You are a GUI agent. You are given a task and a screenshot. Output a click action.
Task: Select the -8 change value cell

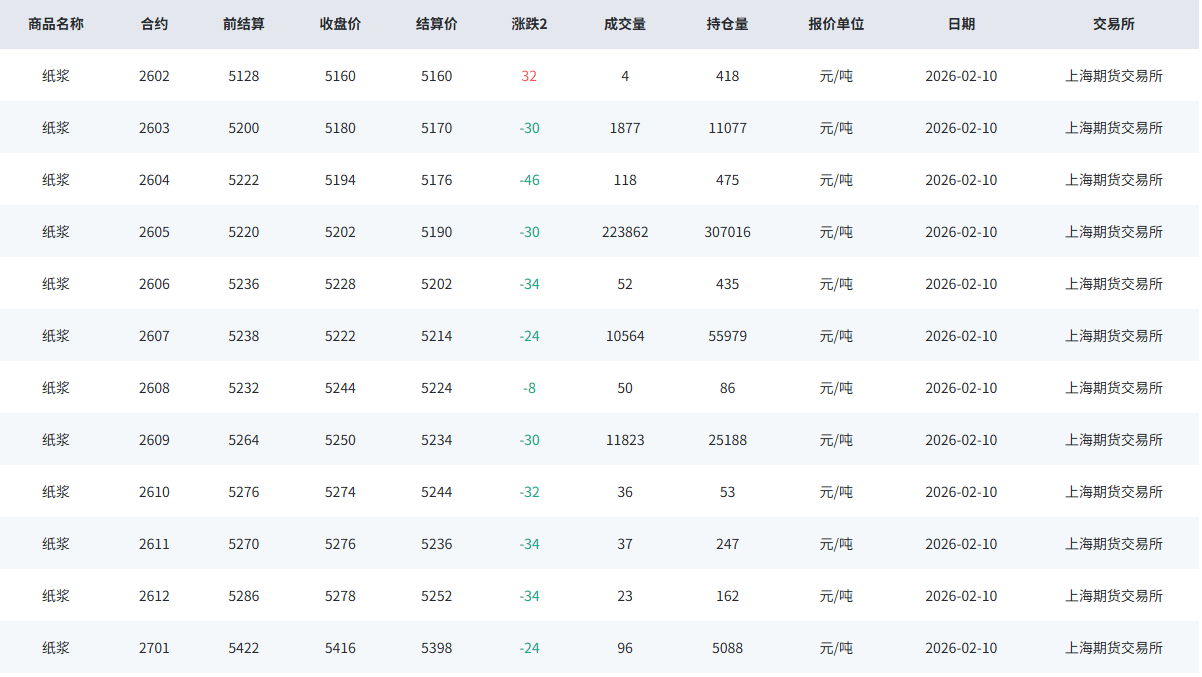tap(529, 388)
